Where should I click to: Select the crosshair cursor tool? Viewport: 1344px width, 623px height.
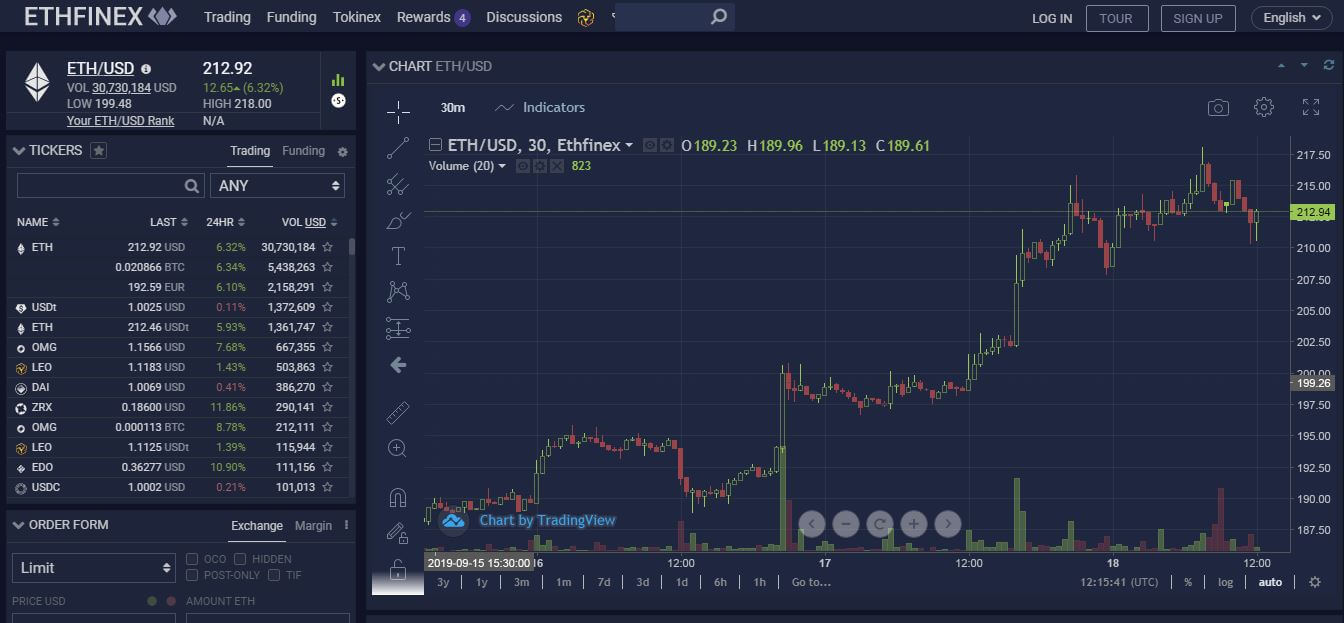(x=398, y=111)
